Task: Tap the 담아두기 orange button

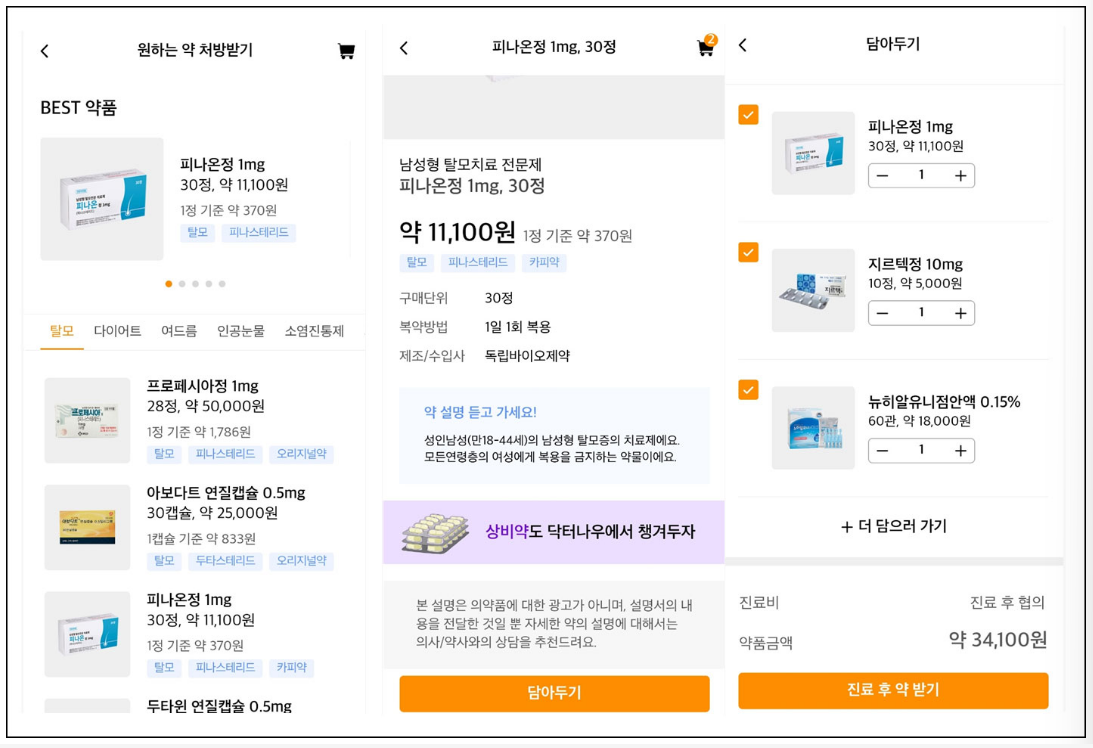Action: click(554, 693)
